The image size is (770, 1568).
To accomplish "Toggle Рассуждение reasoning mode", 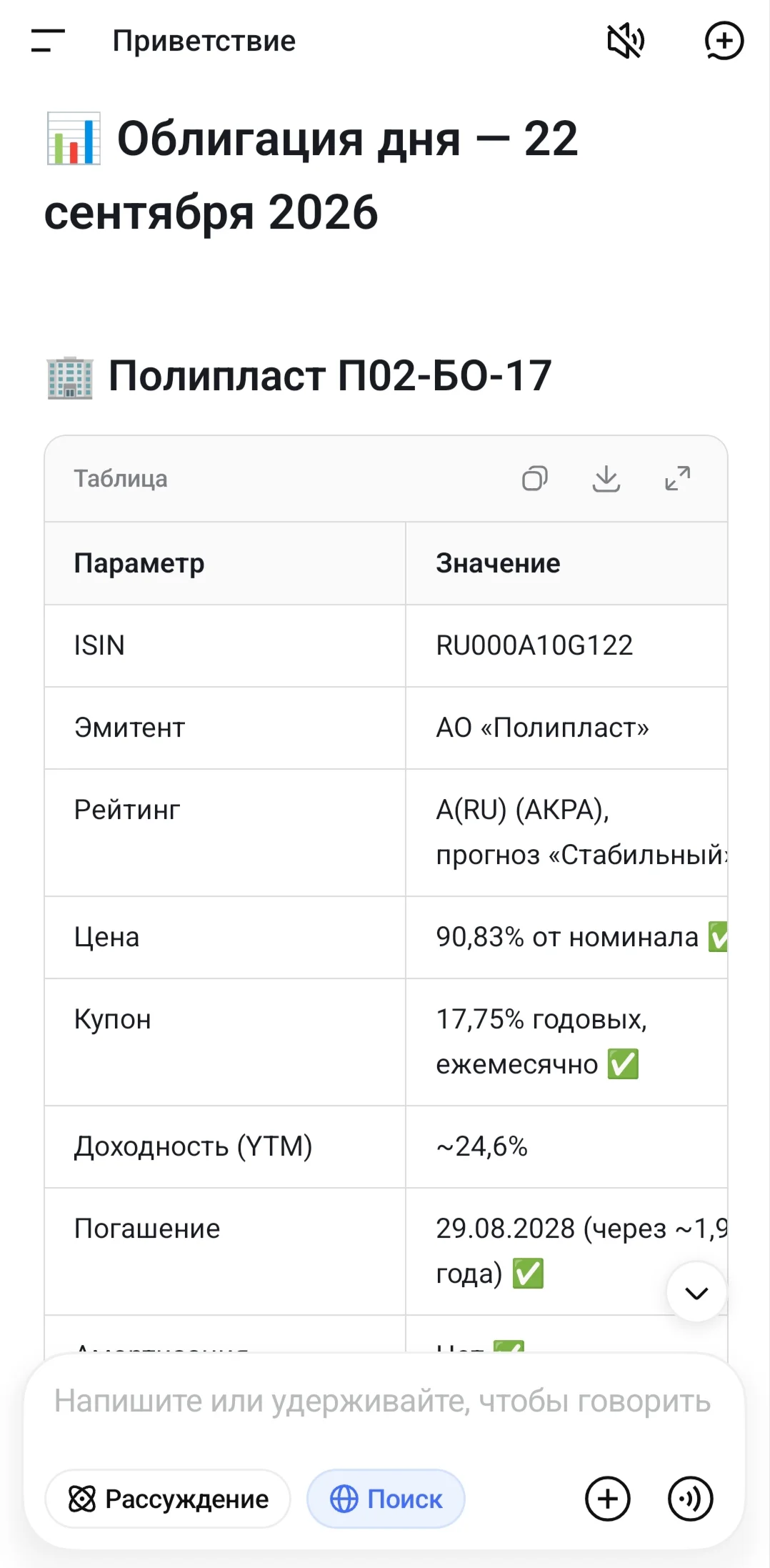I will [x=168, y=1499].
